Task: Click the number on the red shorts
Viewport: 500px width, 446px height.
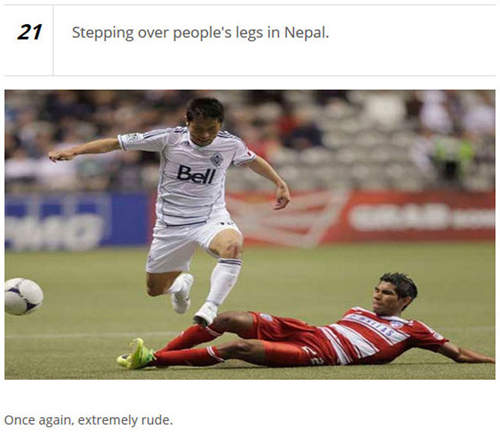Action: pos(313,355)
